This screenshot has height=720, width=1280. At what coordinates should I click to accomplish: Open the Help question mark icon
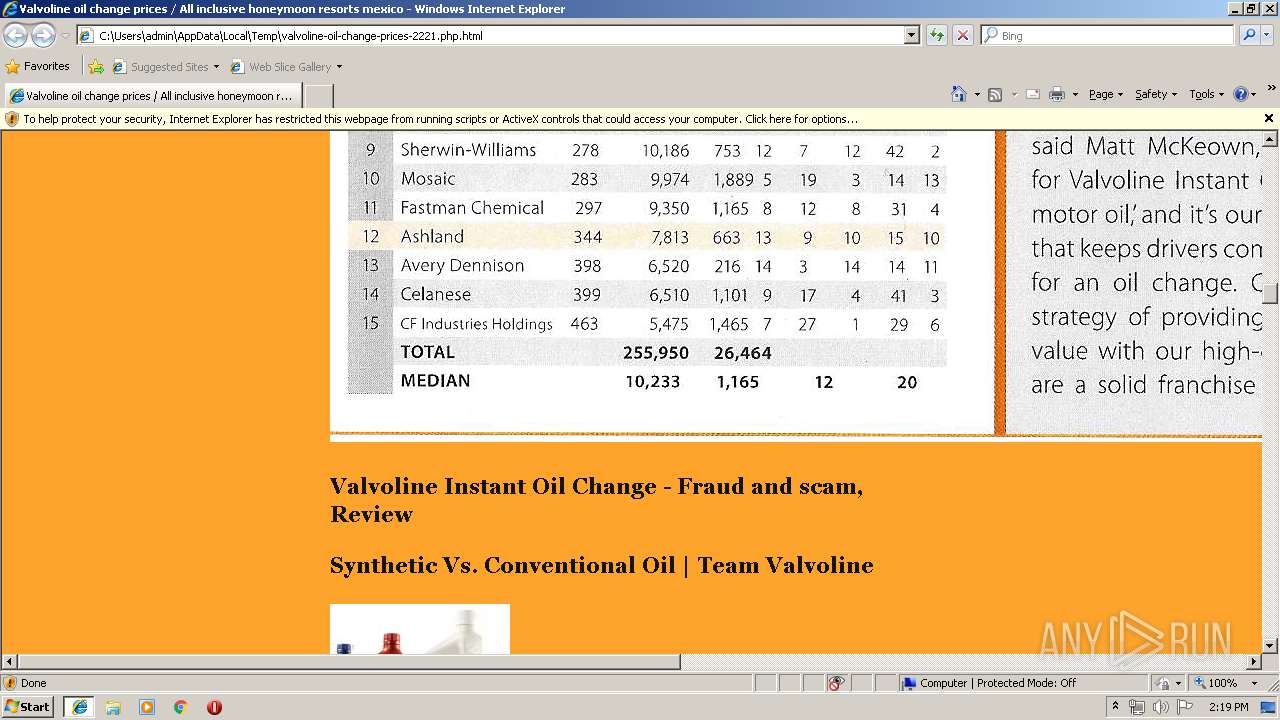[1241, 94]
